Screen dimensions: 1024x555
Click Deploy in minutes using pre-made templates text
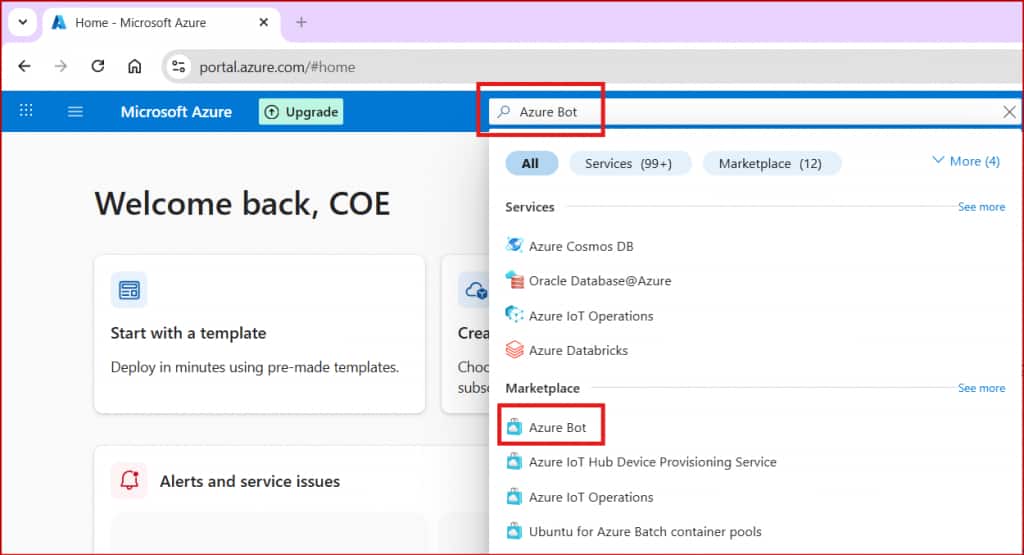tap(255, 367)
